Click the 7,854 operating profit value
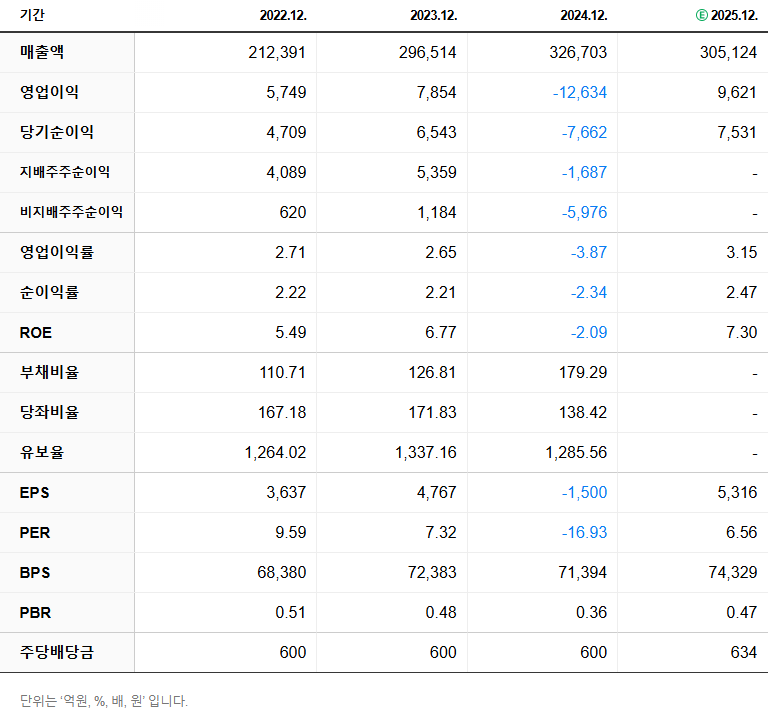Image resolution: width=768 pixels, height=716 pixels. coord(436,92)
